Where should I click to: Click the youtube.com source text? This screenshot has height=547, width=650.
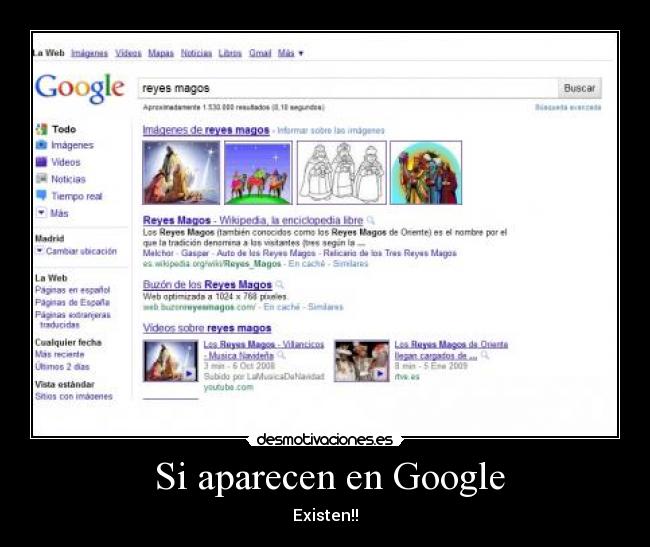[228, 387]
